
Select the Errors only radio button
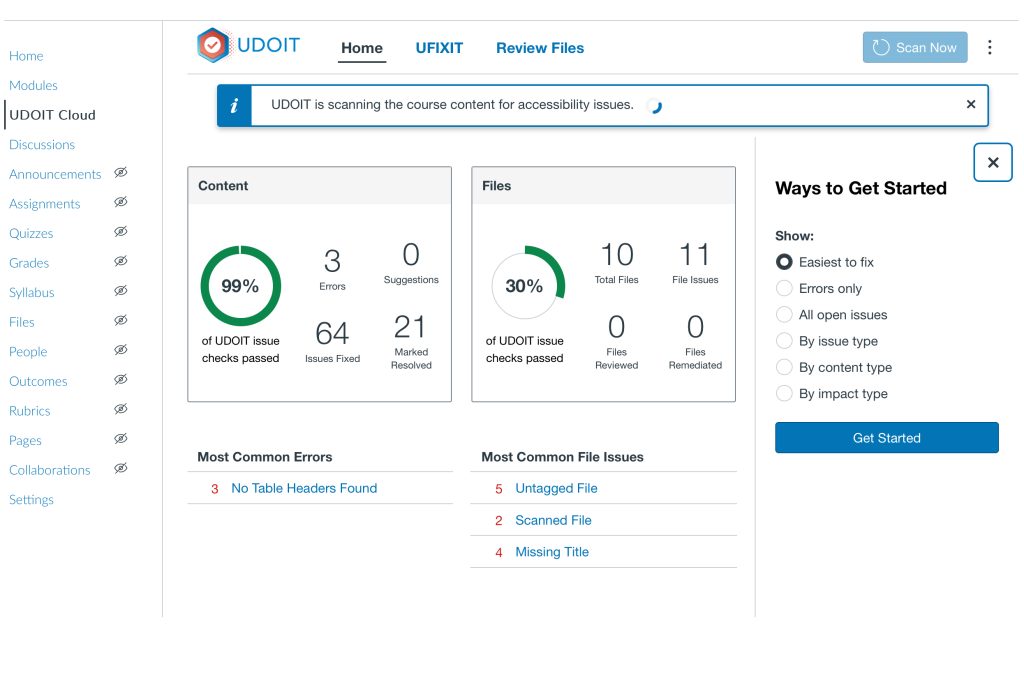tap(785, 288)
